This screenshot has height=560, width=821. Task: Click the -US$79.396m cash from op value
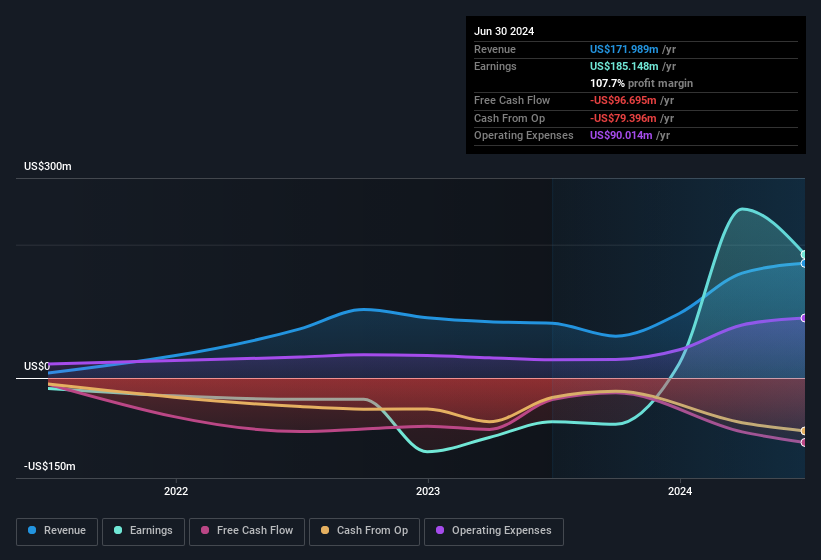pyautogui.click(x=623, y=118)
